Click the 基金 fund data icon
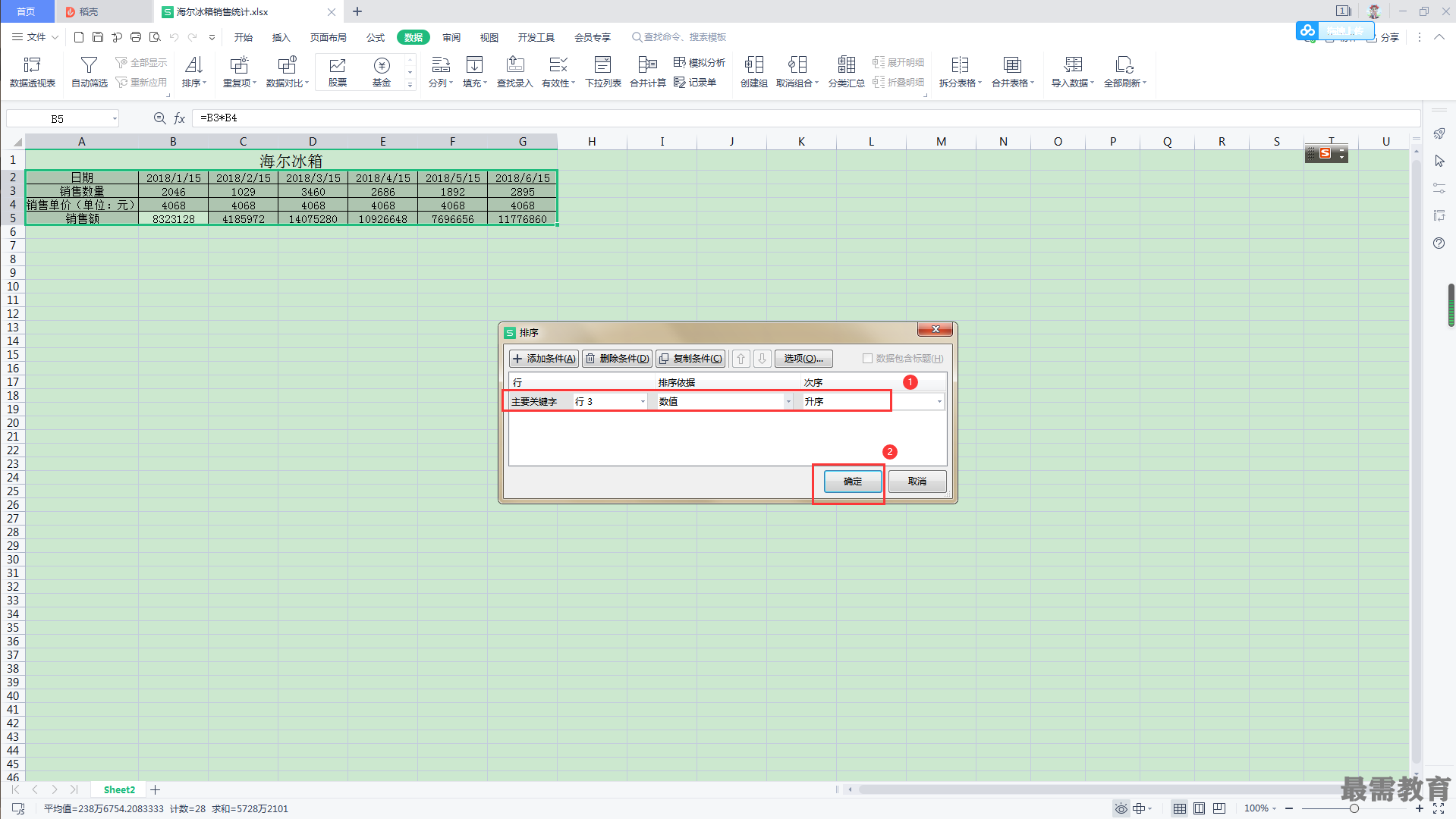 click(382, 72)
